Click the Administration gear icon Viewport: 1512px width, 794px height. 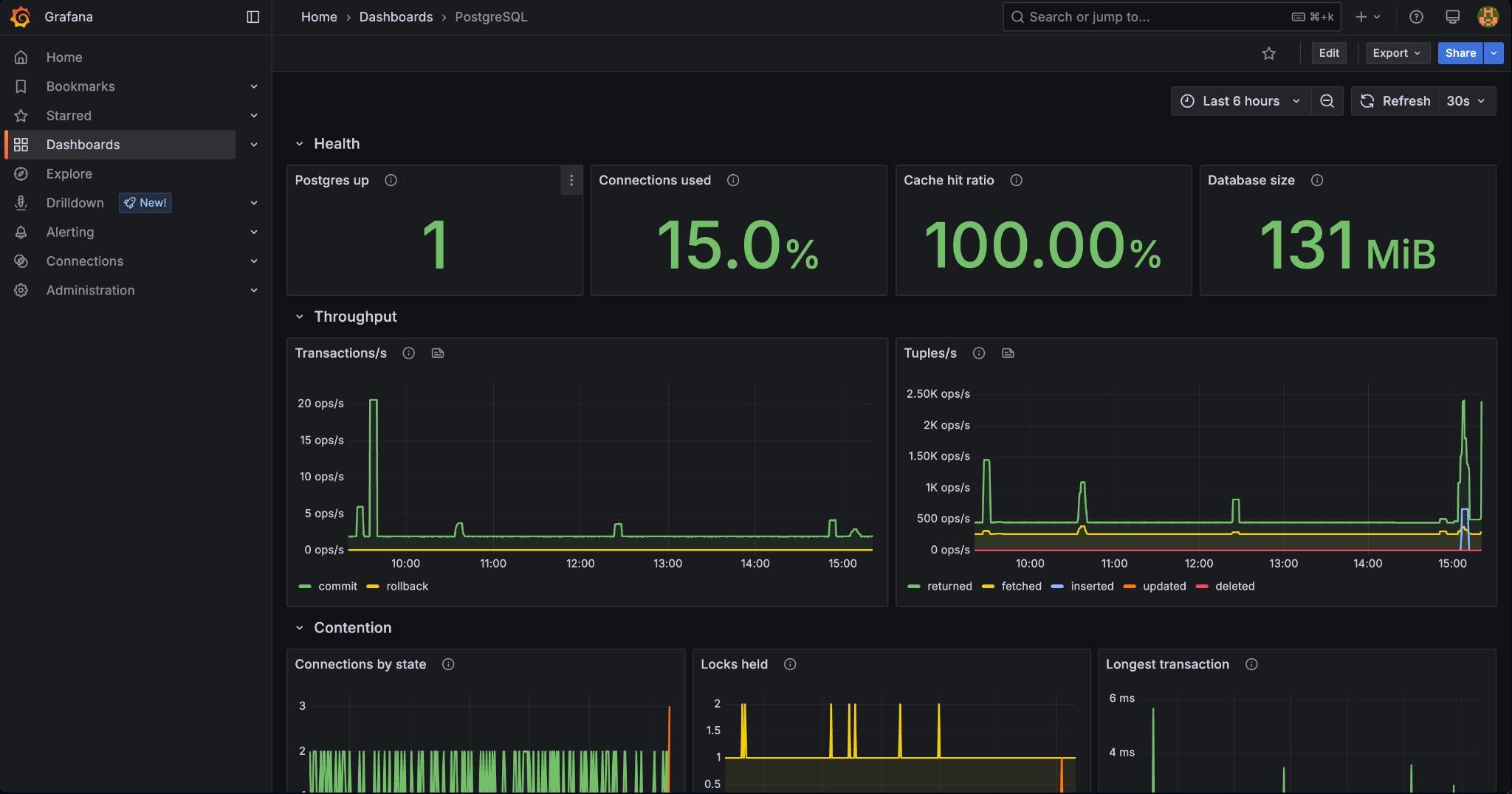(21, 290)
